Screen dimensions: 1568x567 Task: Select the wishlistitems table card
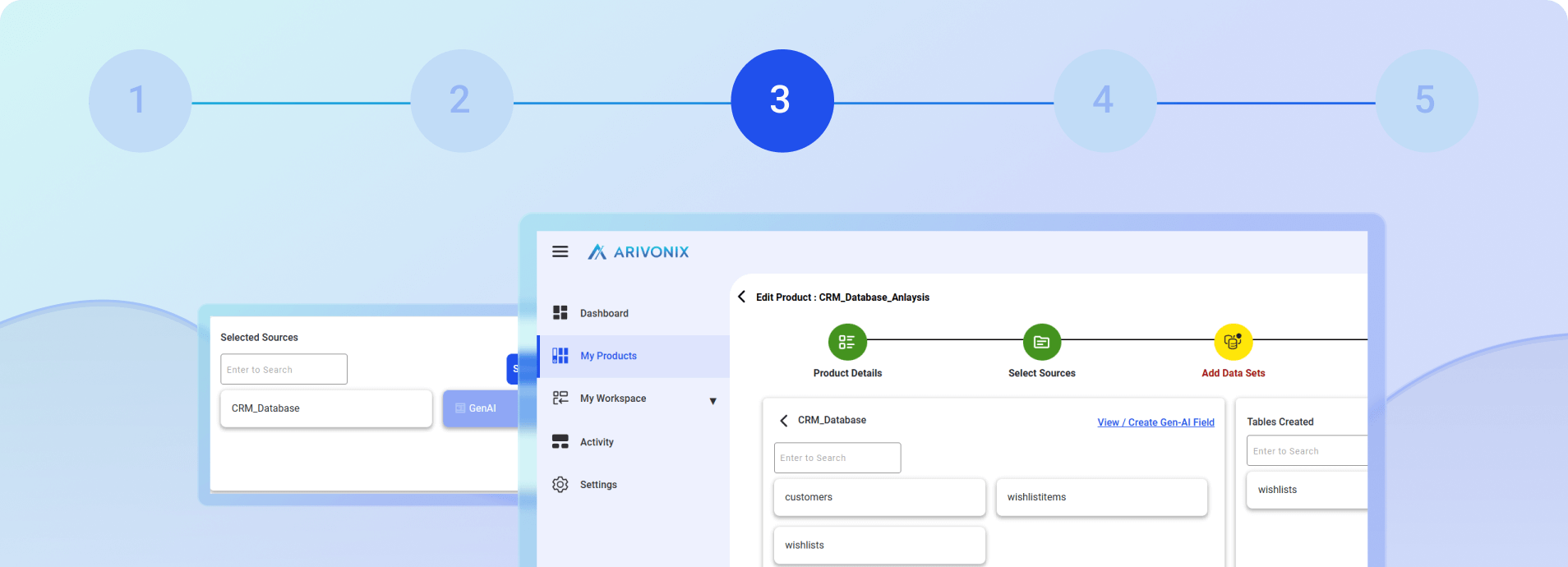pos(1102,497)
